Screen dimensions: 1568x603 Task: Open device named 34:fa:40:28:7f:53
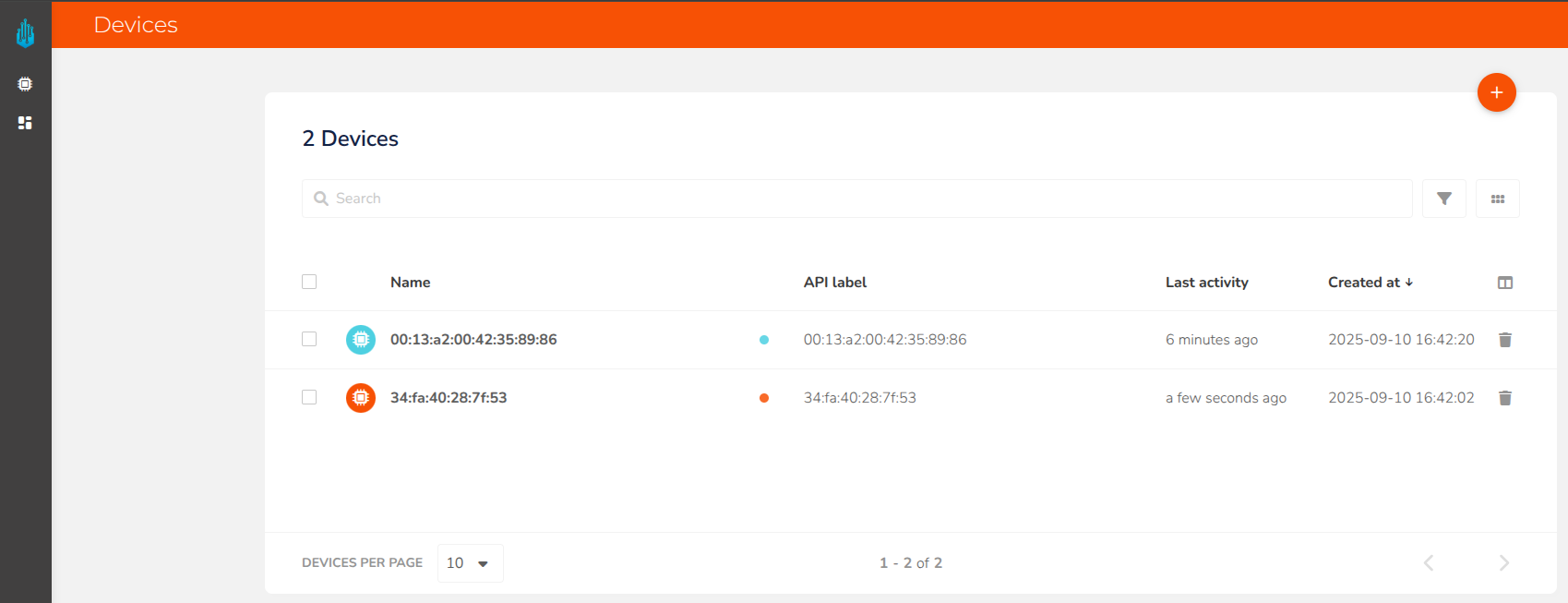tap(449, 398)
